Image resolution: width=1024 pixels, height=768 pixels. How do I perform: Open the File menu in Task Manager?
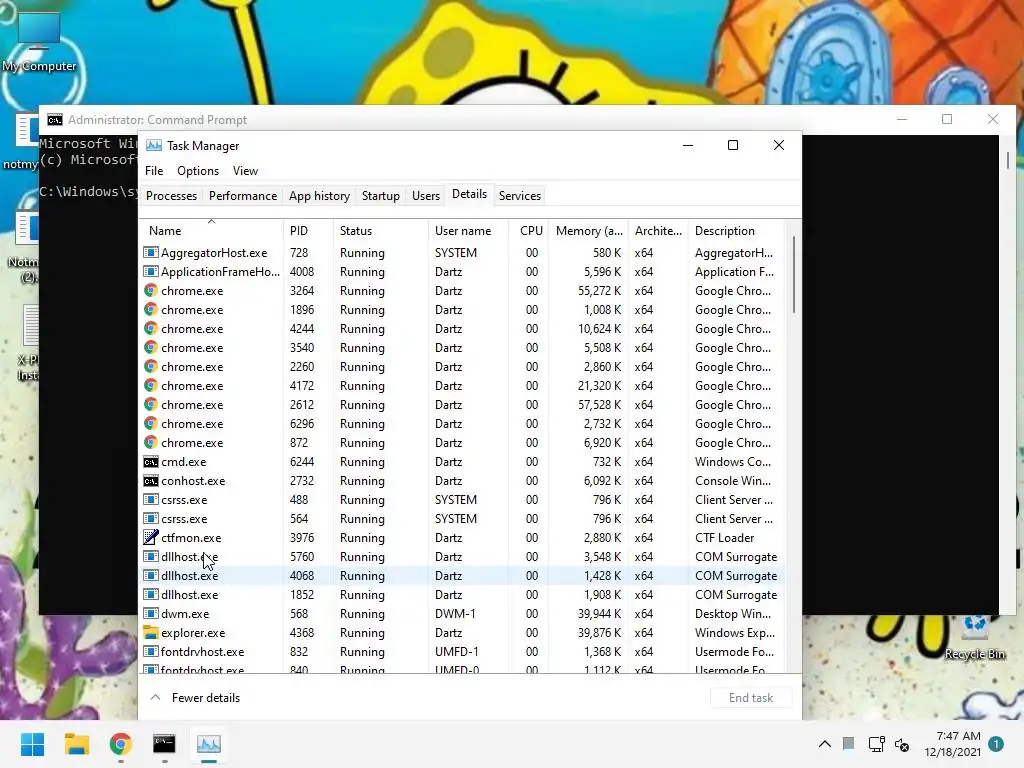point(154,170)
